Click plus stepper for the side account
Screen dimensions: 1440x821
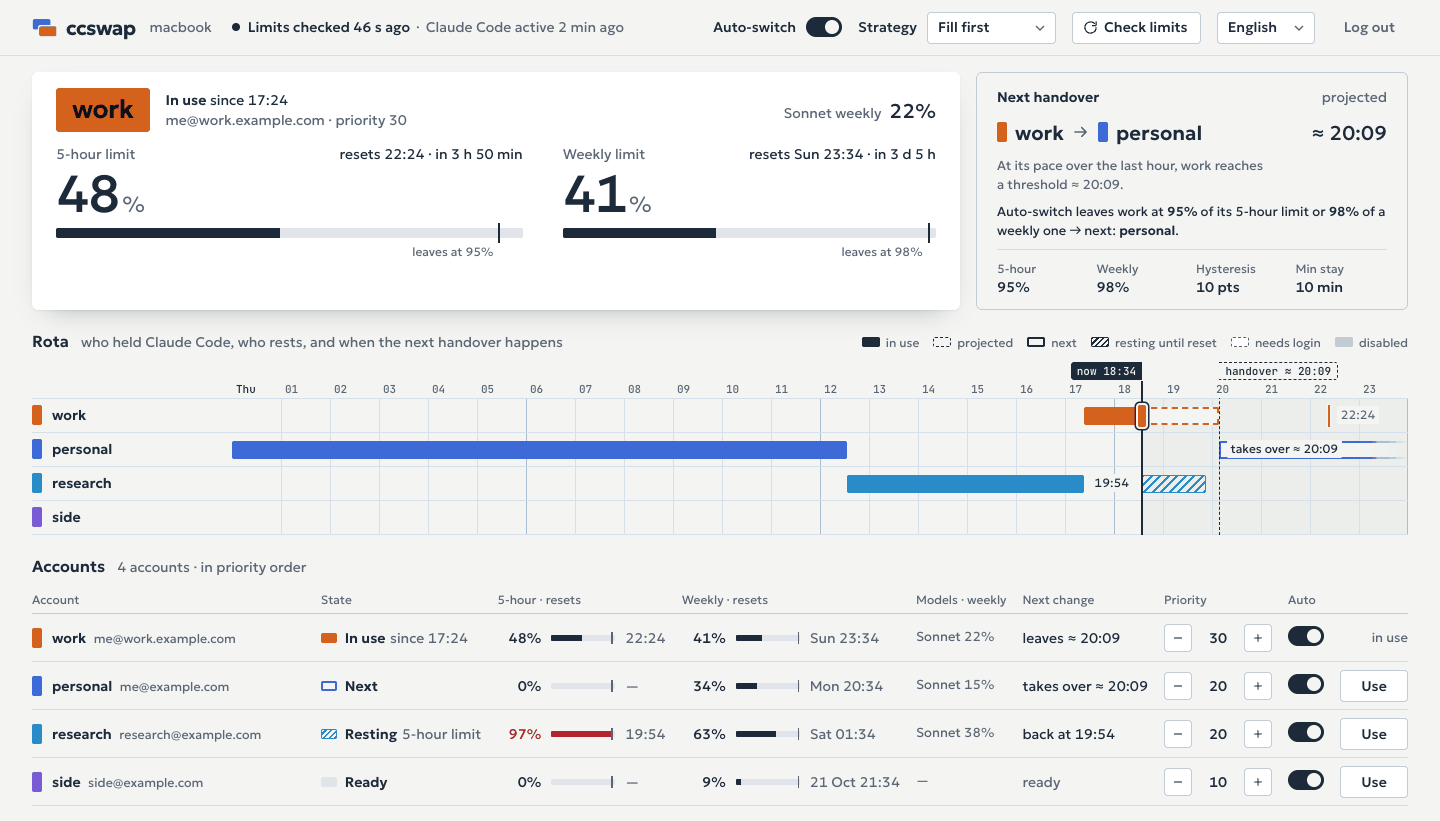pos(1257,782)
